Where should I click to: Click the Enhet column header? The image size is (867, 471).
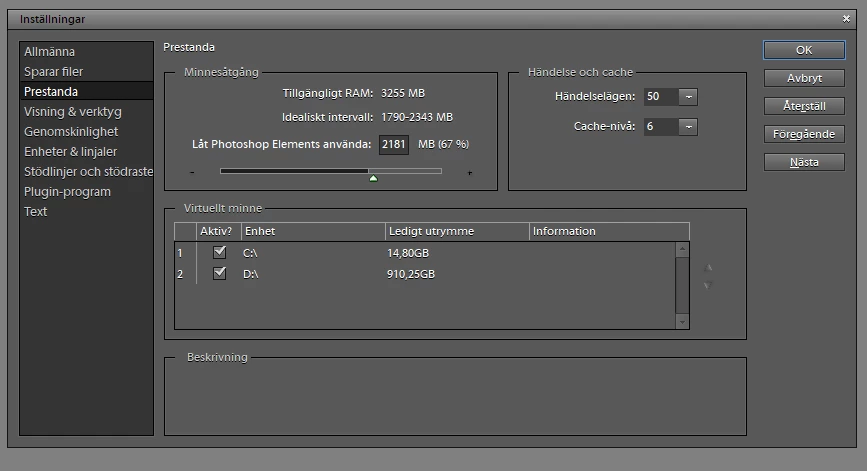pyautogui.click(x=314, y=231)
